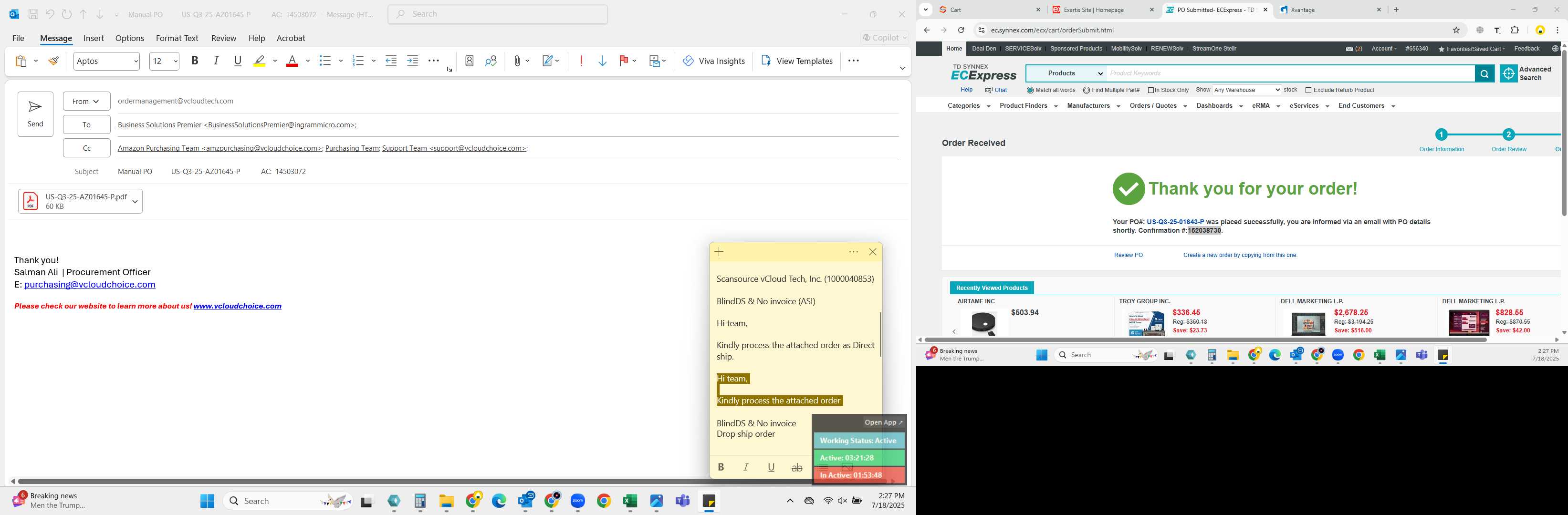Open the Any Warehouse dropdown
1568x515 pixels.
point(1246,90)
